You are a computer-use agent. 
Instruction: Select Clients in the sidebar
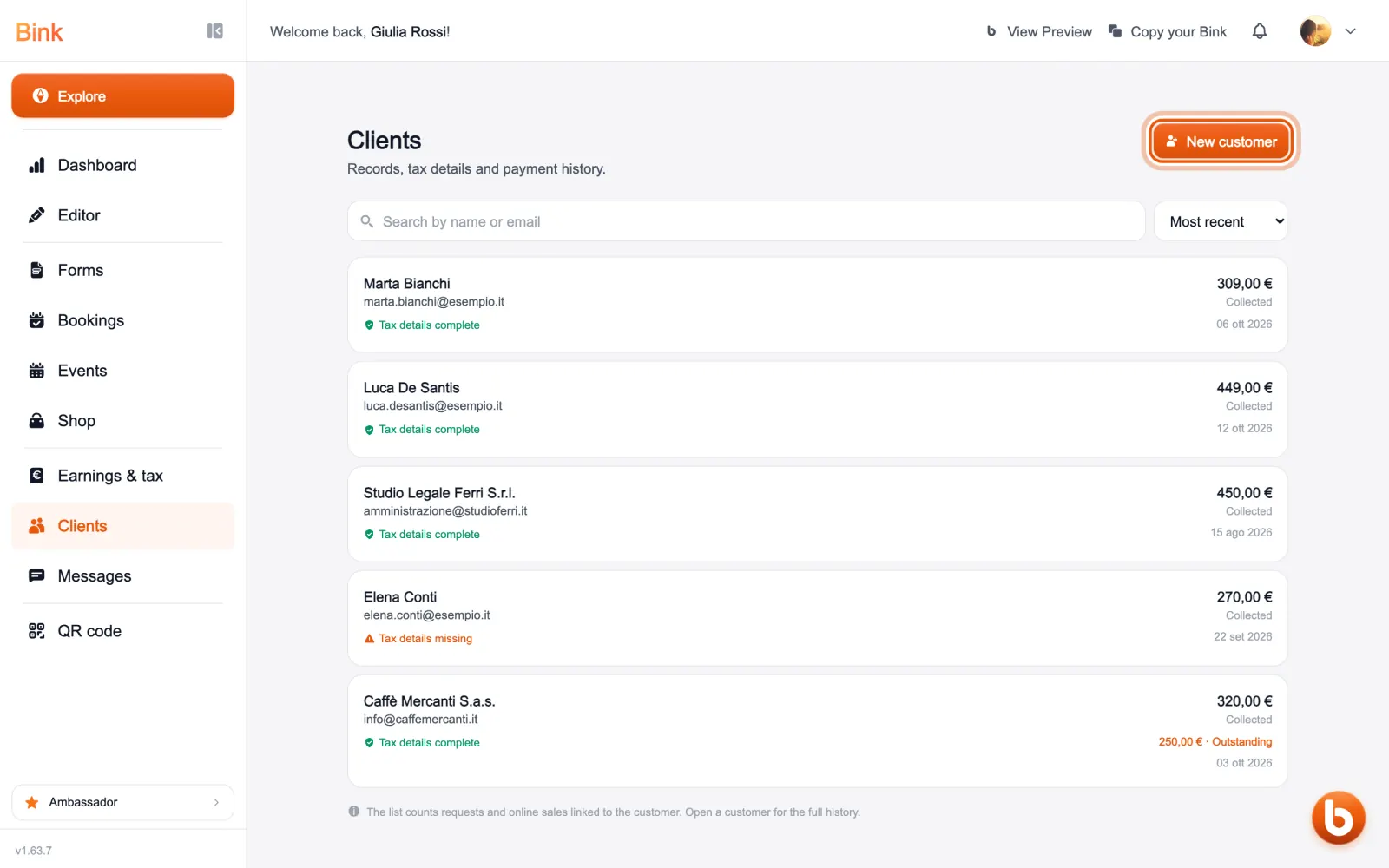(122, 526)
